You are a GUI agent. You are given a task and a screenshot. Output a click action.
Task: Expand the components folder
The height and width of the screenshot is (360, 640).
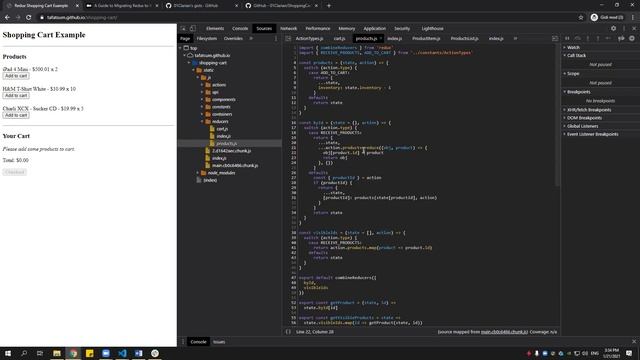pos(202,100)
